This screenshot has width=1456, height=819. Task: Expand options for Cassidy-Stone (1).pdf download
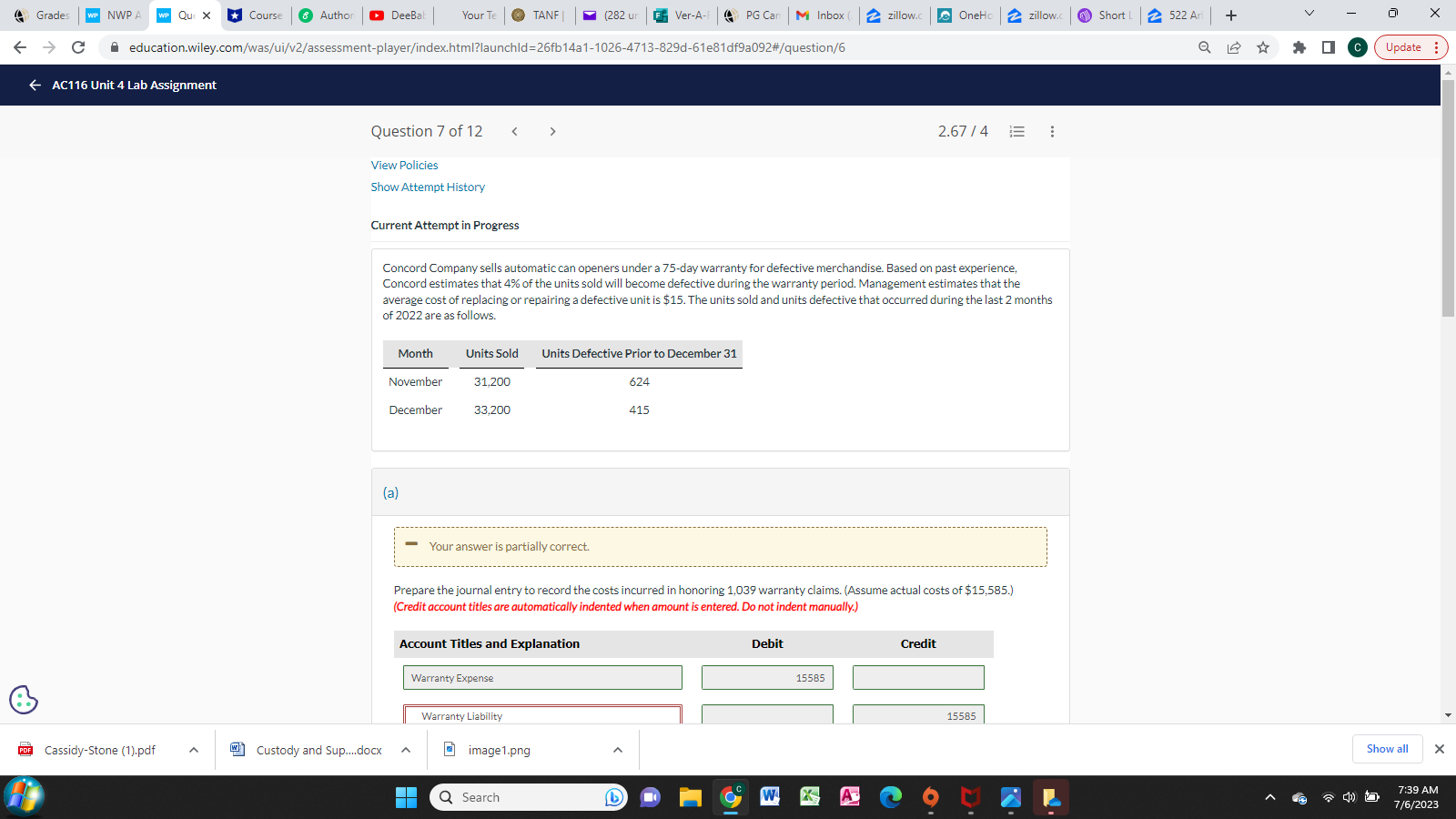tap(194, 750)
